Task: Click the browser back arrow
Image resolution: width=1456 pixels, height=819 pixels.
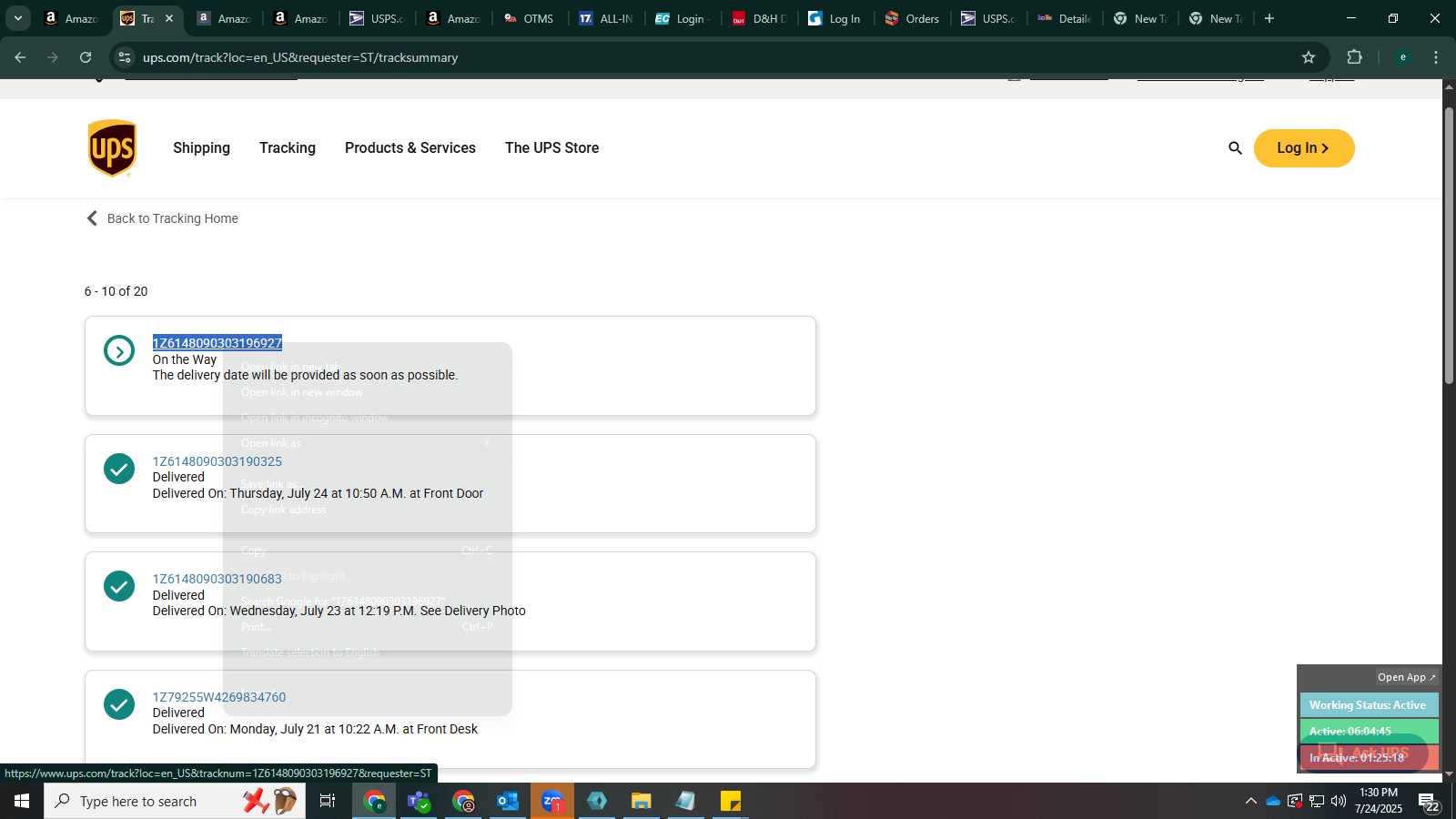Action: pos(20,57)
